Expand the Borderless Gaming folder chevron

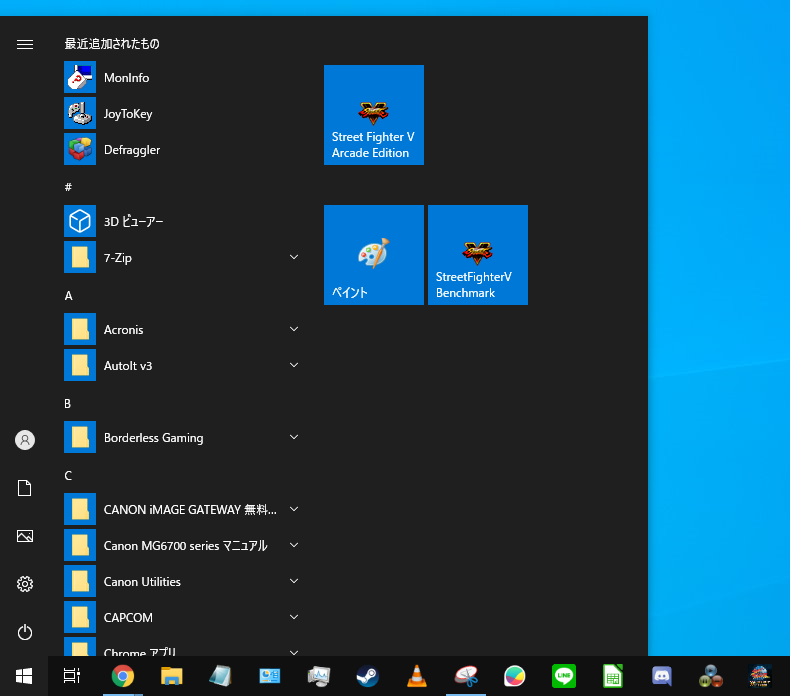click(294, 437)
